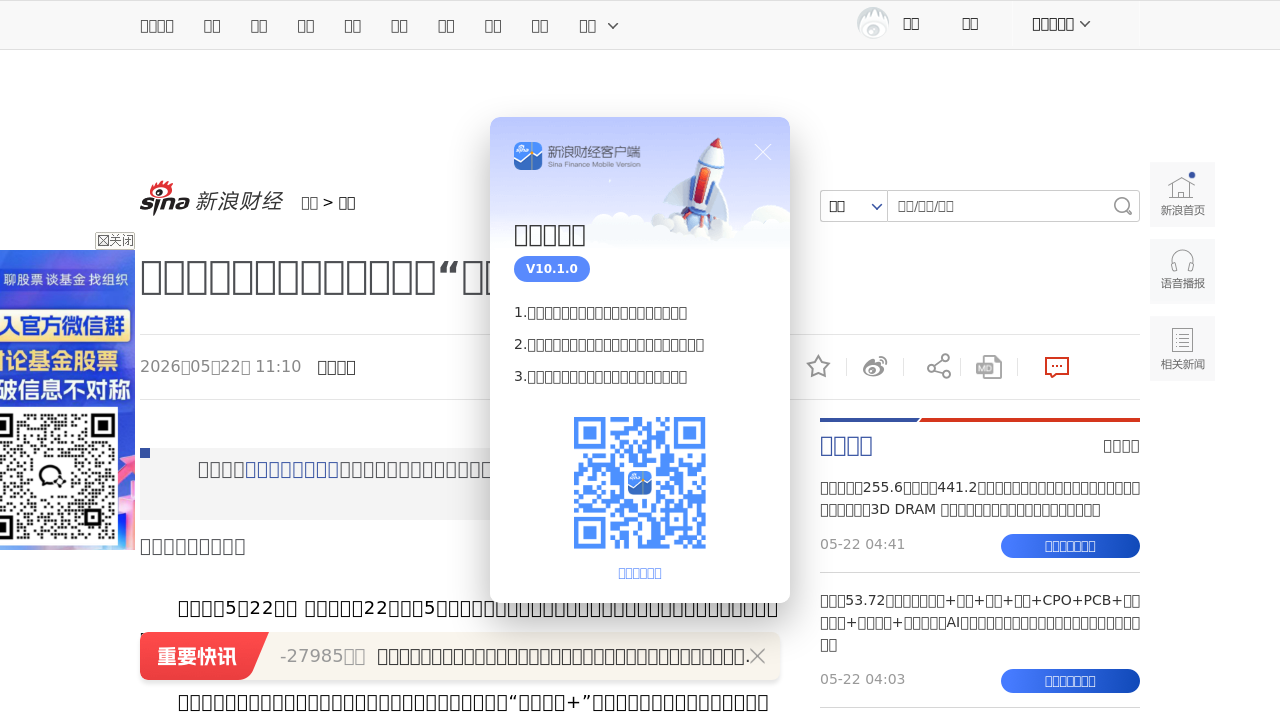Expand the top-right dropdown beside the avatar links
Image resolution: width=1280 pixels, height=720 pixels.
click(1061, 24)
